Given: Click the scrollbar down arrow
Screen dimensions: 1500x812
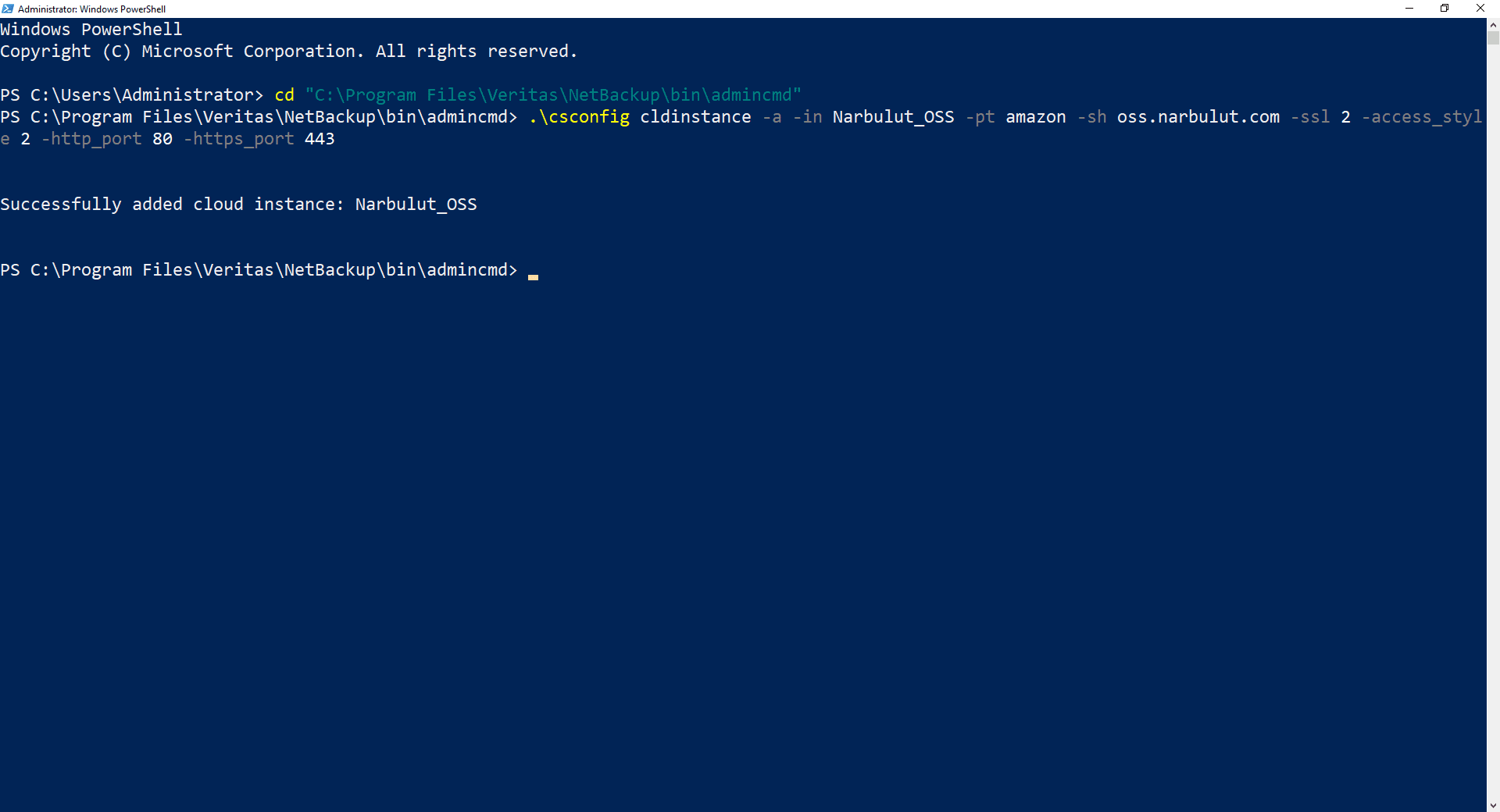Looking at the screenshot, I should click(1493, 805).
